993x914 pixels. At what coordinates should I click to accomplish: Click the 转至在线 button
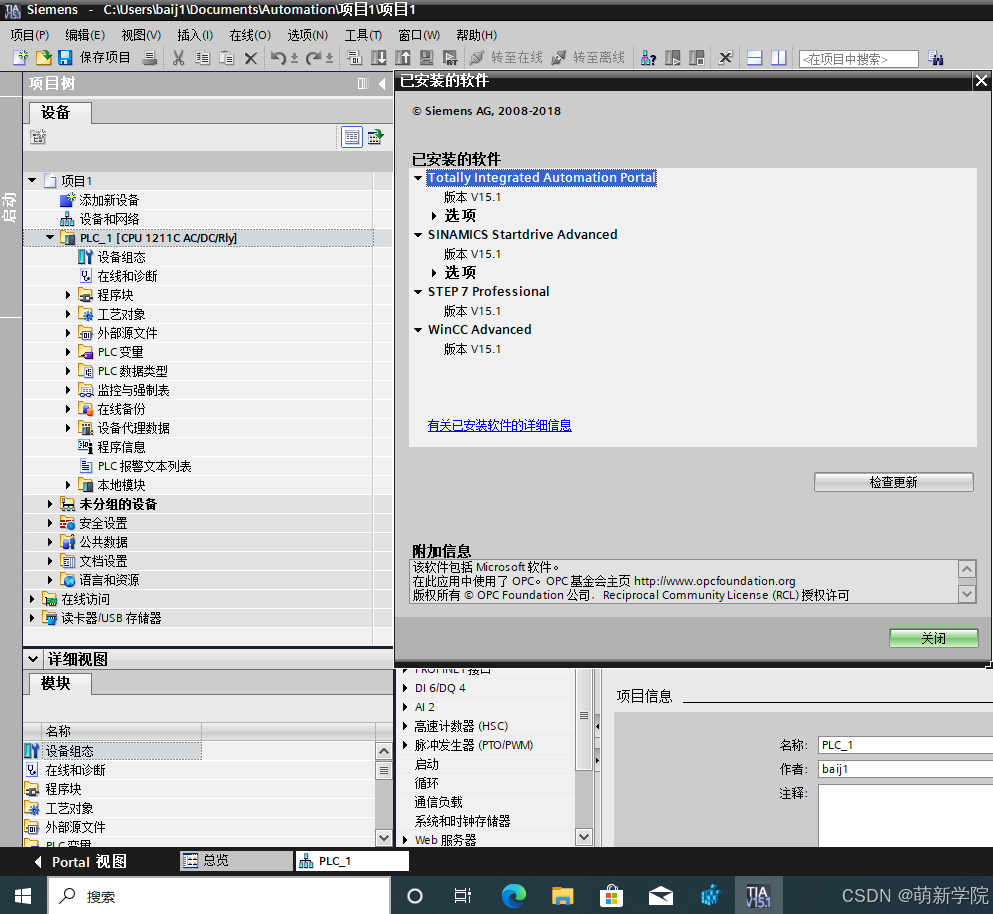(x=507, y=58)
